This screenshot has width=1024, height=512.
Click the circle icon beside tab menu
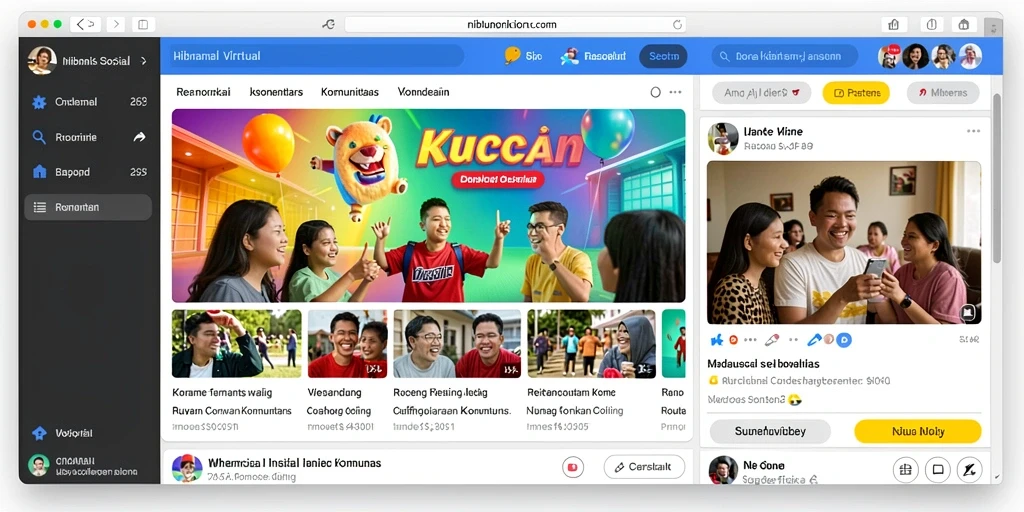coord(656,92)
